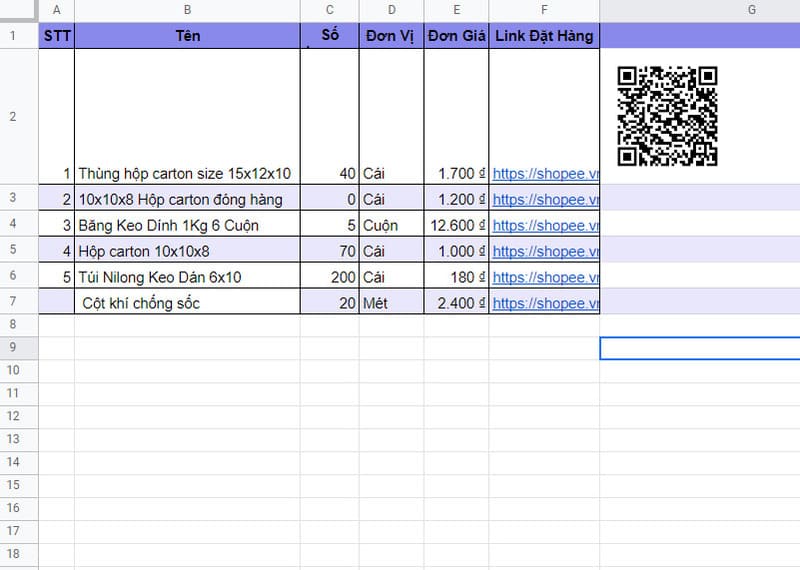Screen dimensions: 800x570
Task: Select cell Băng Keo Dính 1Kg 6 Cuộn
Action: (187, 224)
